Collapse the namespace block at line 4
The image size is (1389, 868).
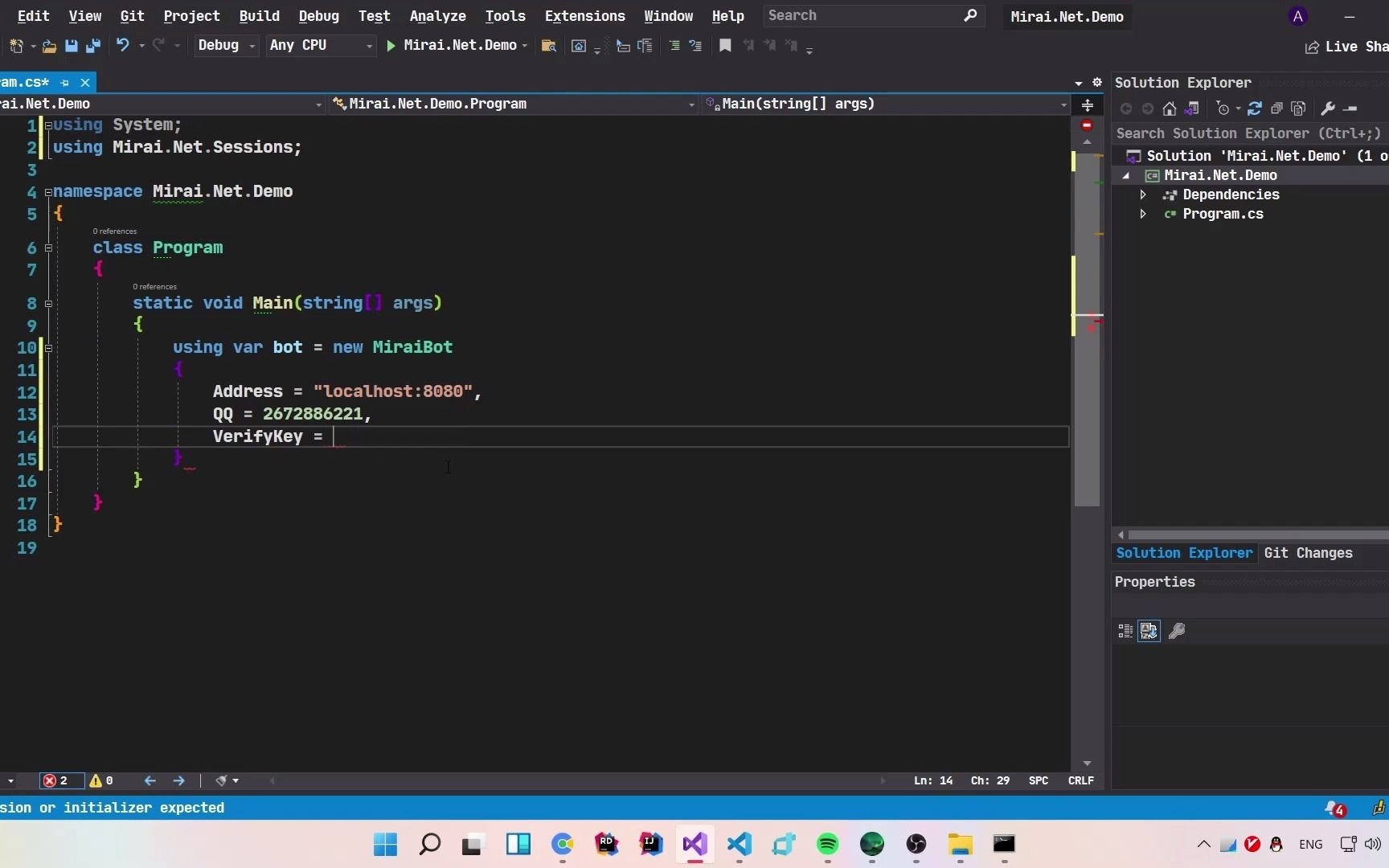tap(48, 192)
